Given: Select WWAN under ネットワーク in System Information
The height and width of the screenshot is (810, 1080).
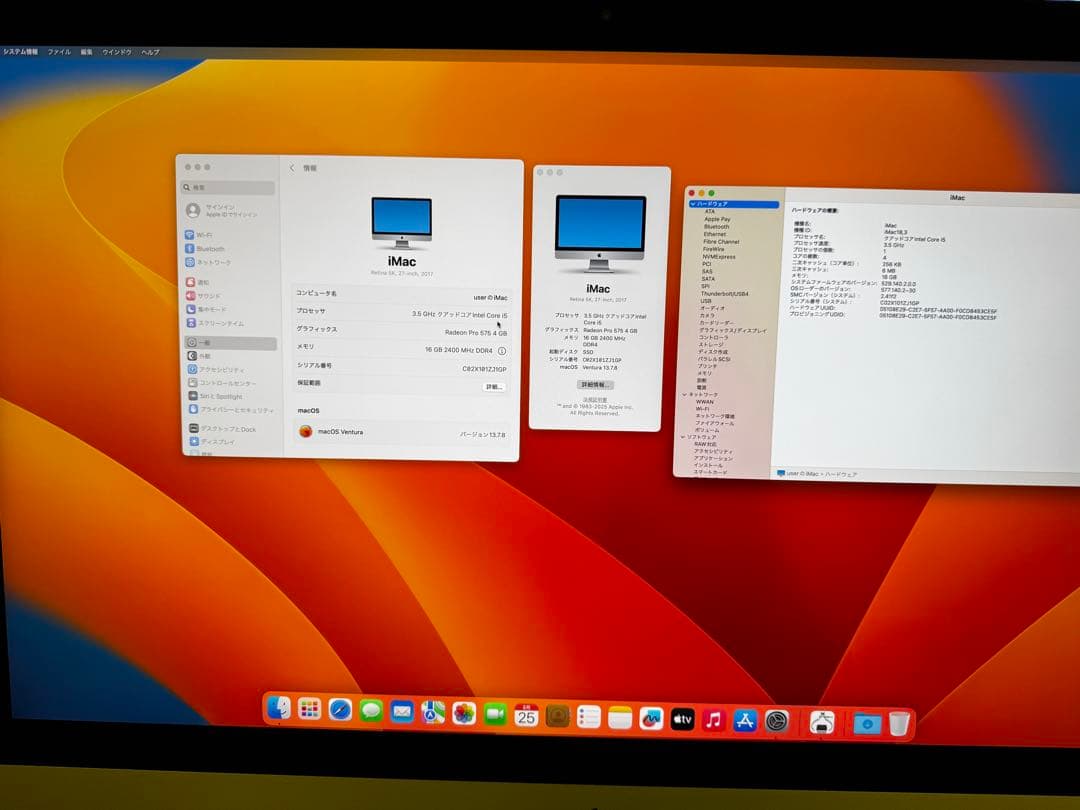Looking at the screenshot, I should 704,402.
